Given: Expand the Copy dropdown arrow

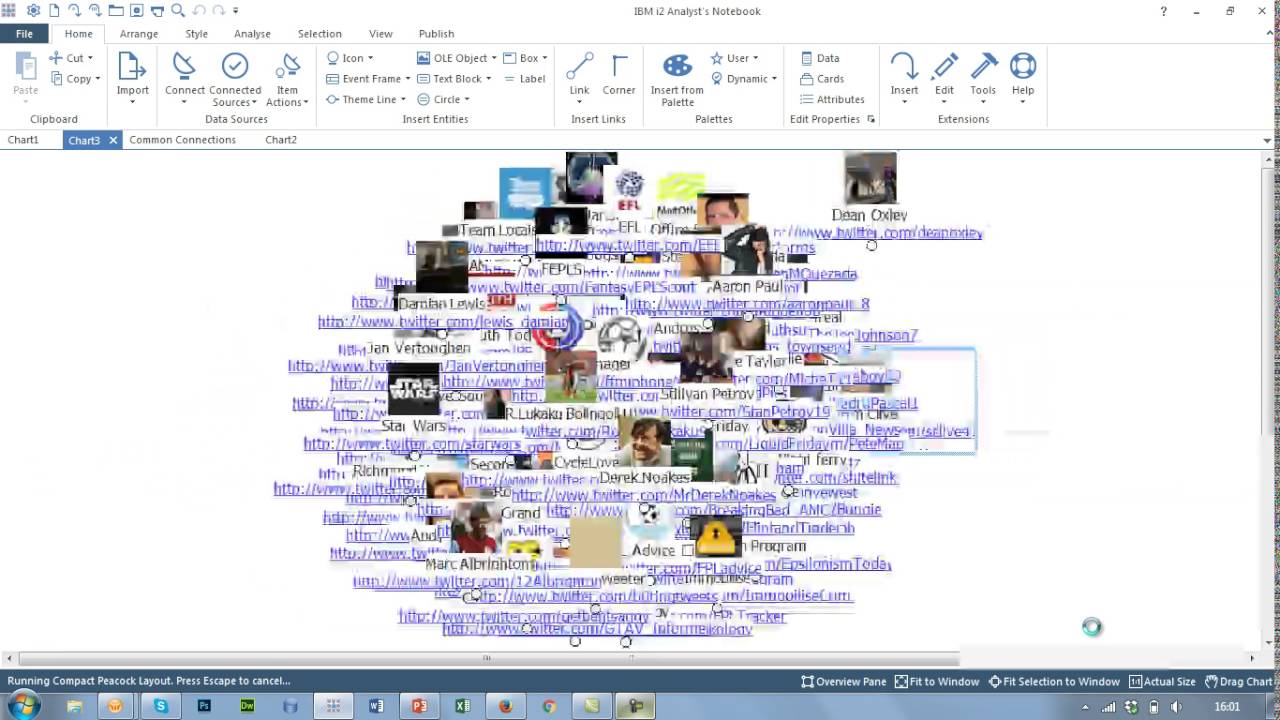Looking at the screenshot, I should coord(97,79).
